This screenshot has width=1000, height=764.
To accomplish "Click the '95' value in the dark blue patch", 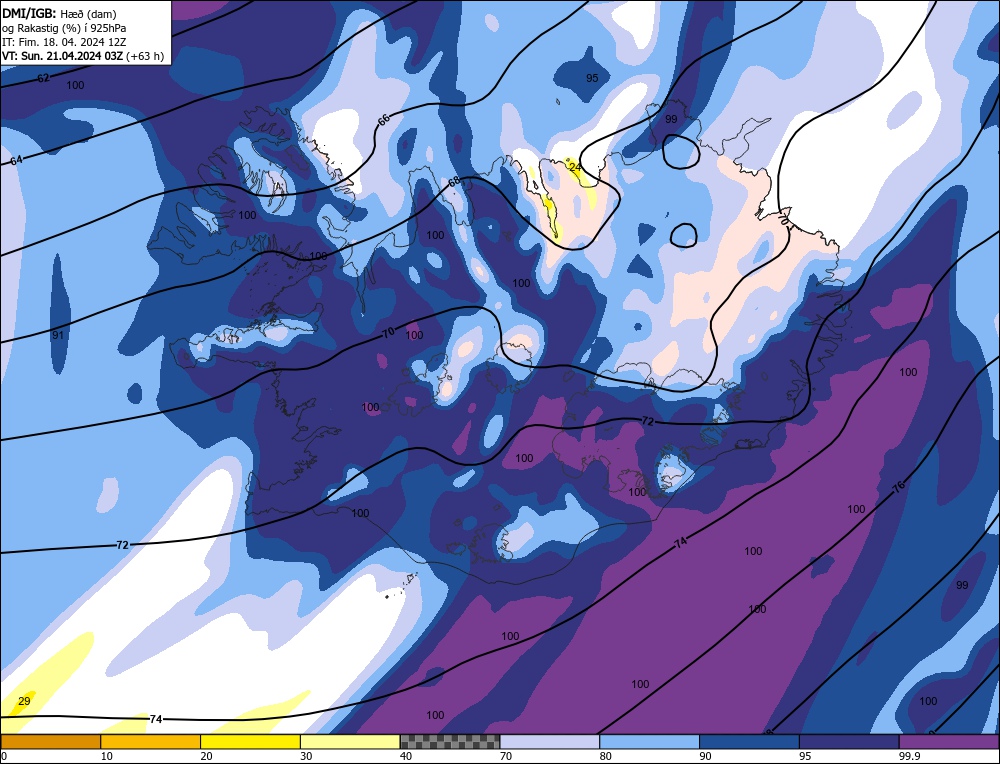I will click(x=592, y=78).
